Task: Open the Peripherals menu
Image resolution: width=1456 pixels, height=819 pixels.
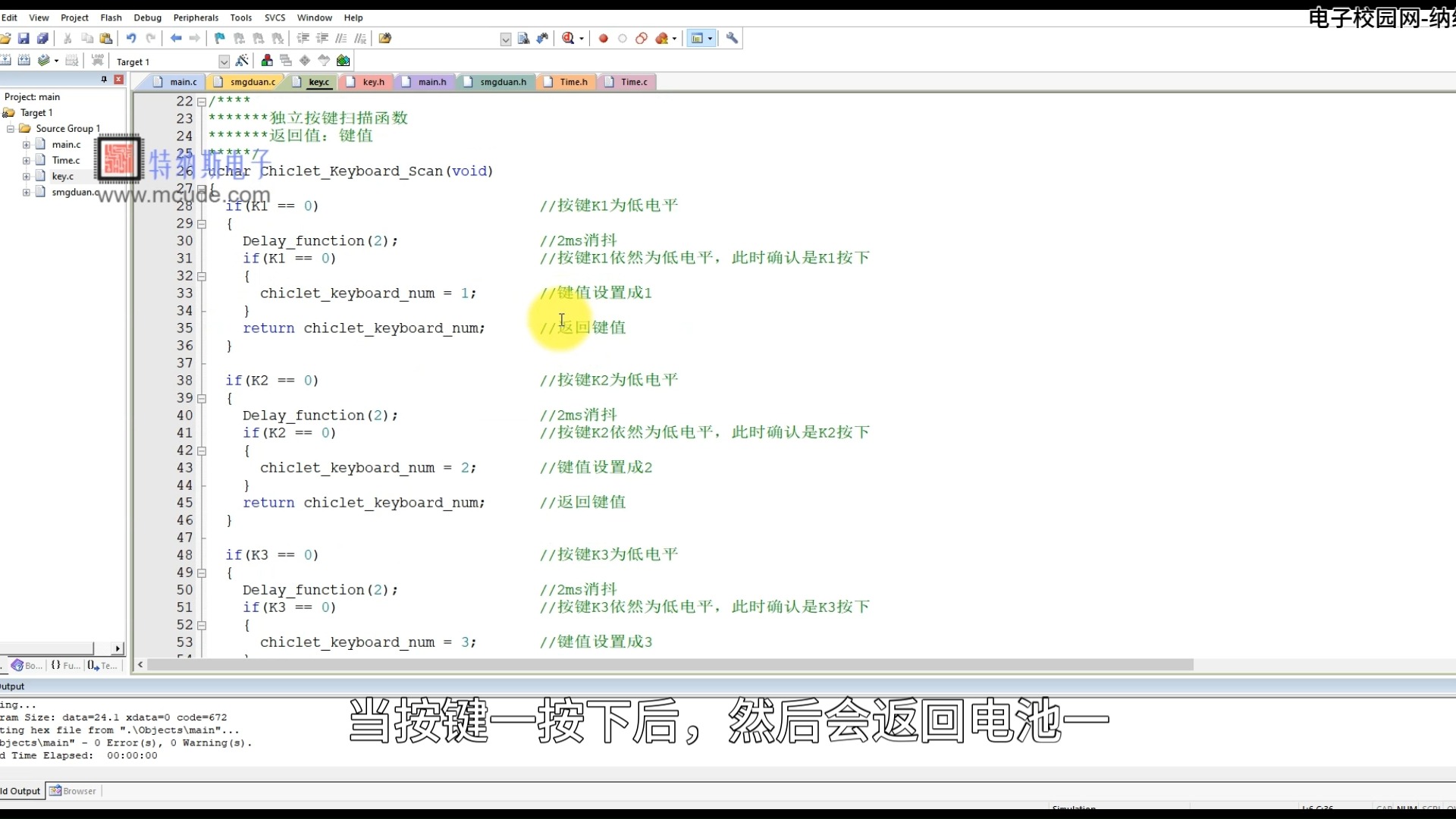Action: point(196,17)
